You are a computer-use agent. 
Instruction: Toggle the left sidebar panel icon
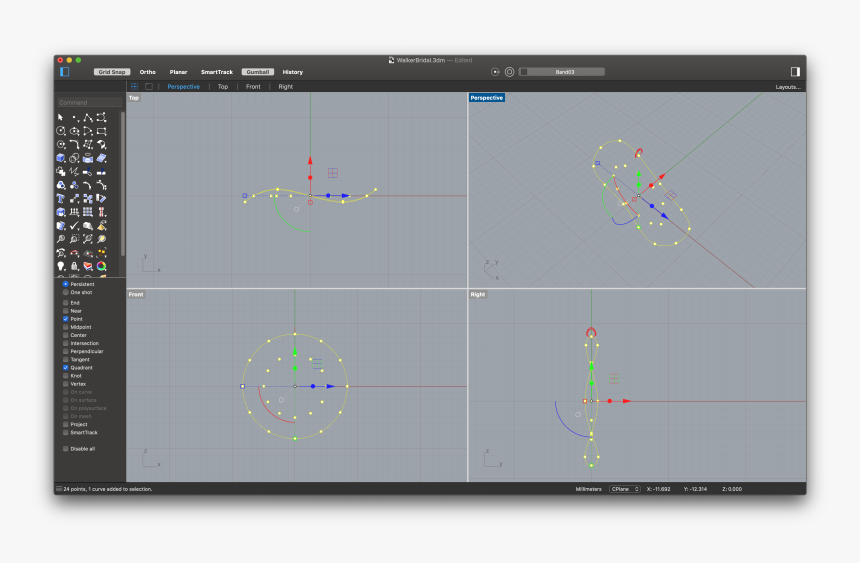[x=65, y=72]
